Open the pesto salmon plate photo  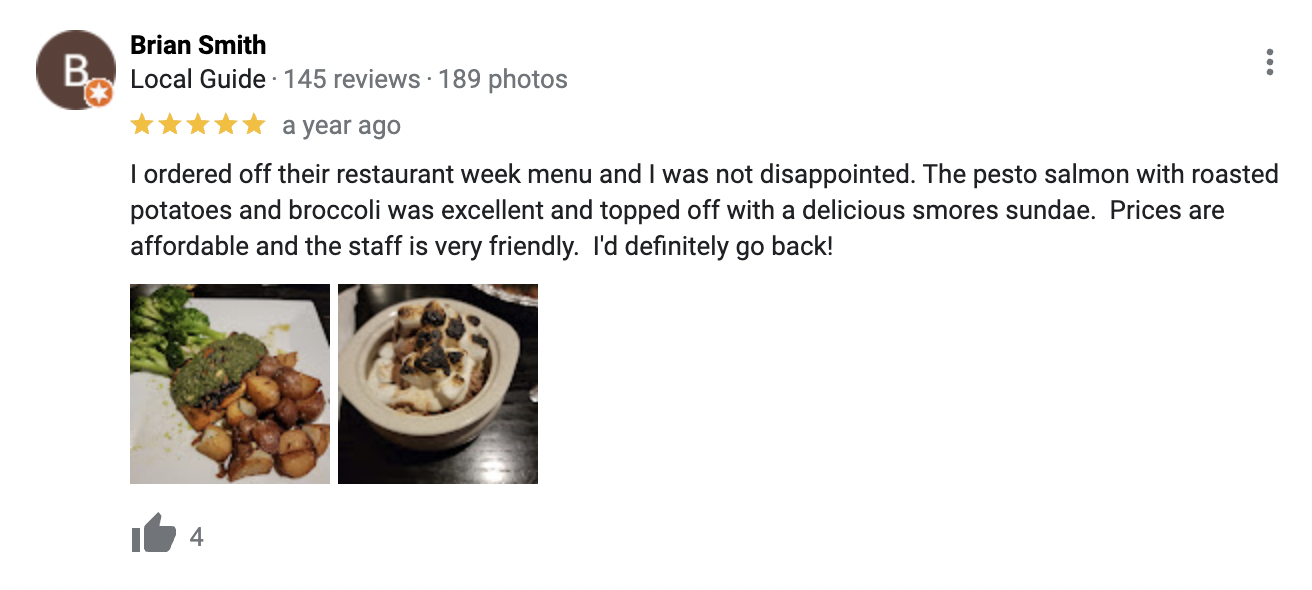point(230,384)
